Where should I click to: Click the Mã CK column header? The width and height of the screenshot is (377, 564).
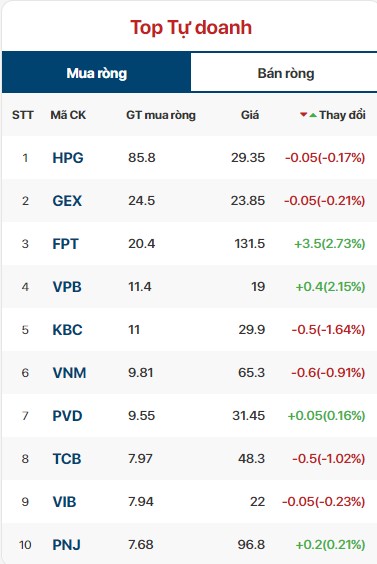pyautogui.click(x=68, y=115)
